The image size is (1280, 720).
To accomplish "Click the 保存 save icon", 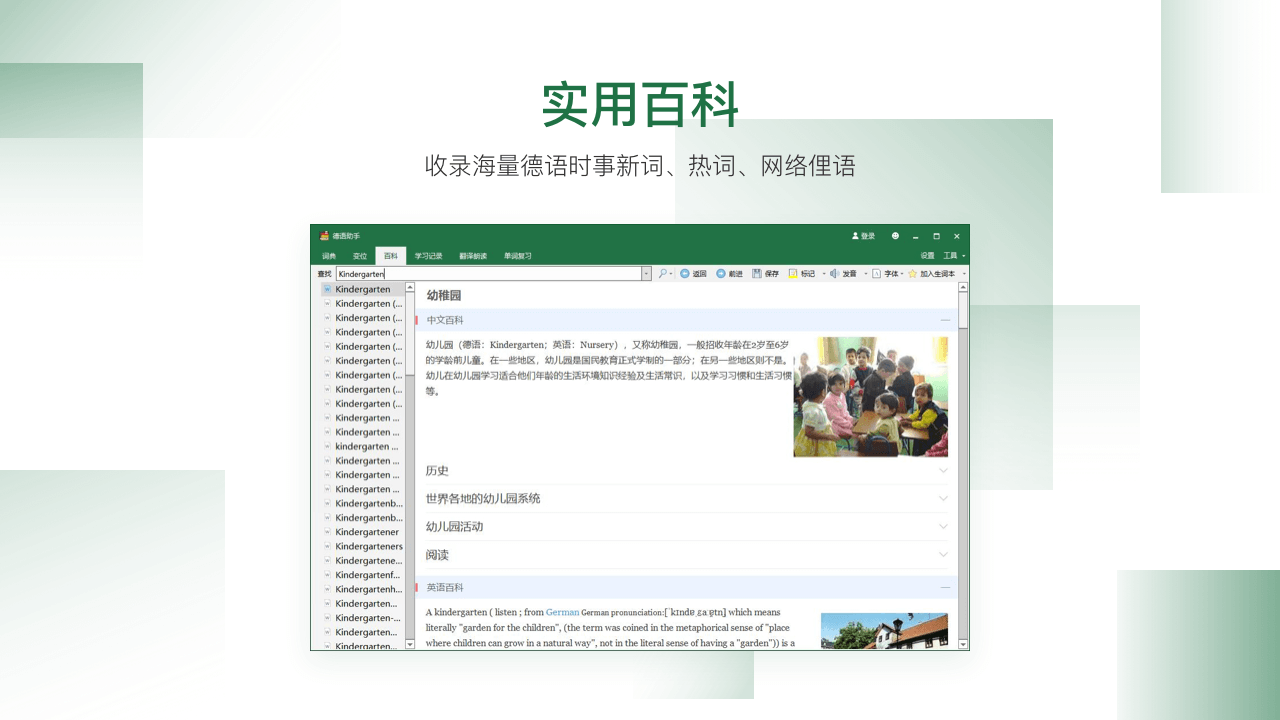I will [757, 272].
